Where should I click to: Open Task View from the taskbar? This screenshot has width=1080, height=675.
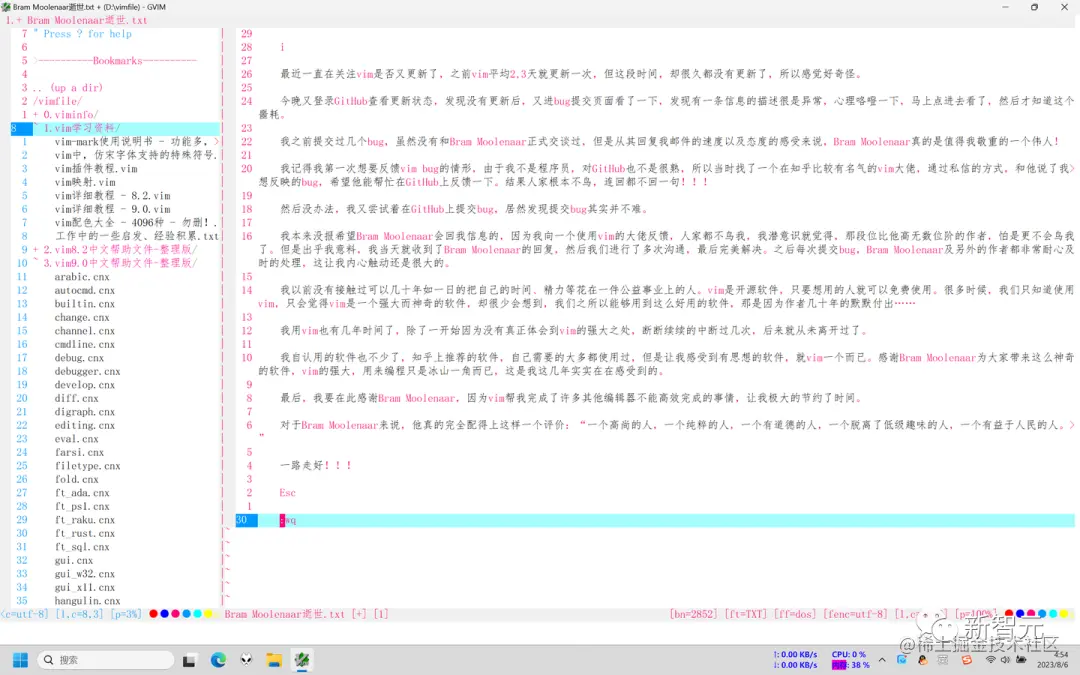pos(189,661)
